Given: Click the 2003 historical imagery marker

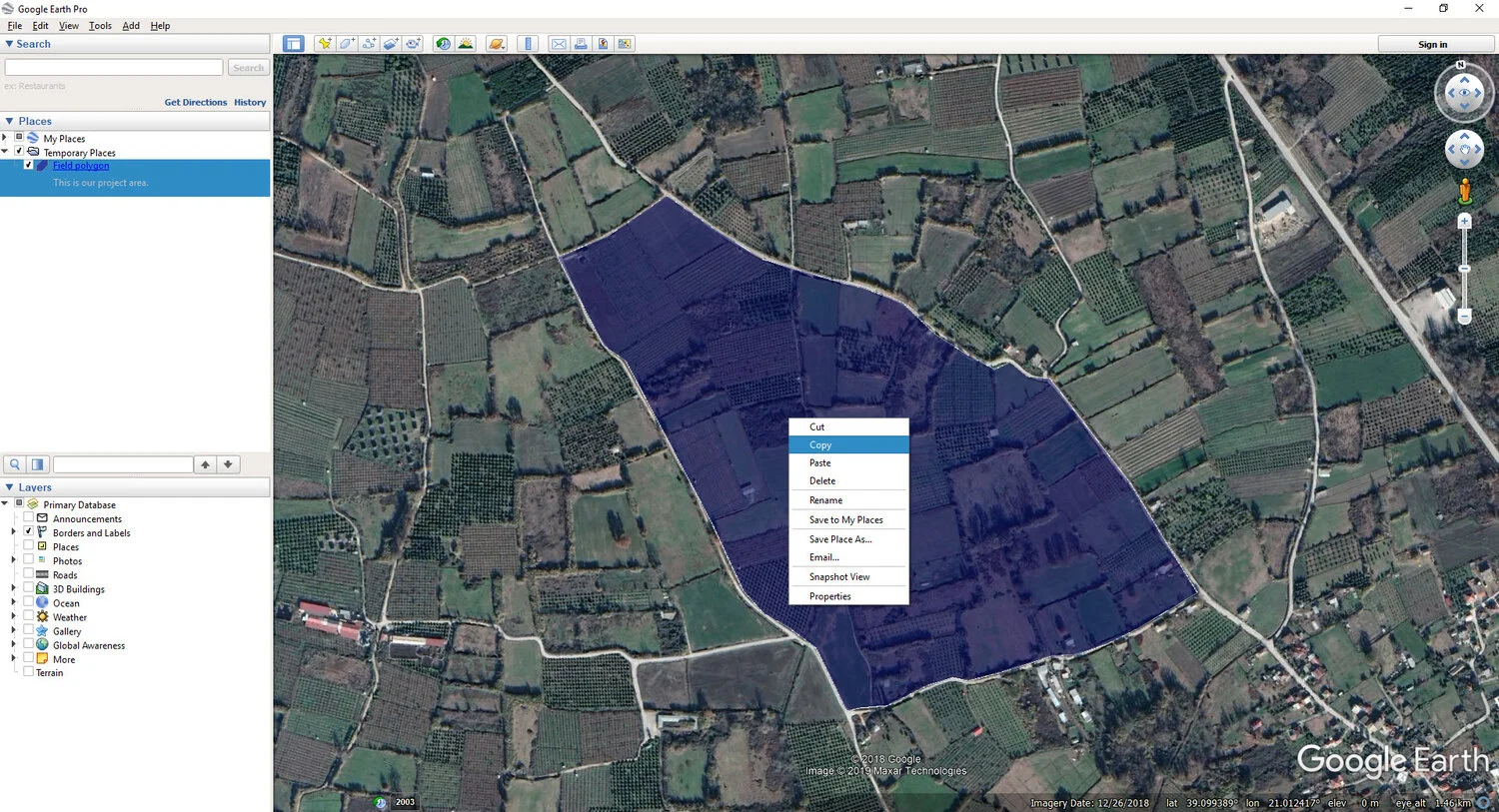Looking at the screenshot, I should coord(405,802).
